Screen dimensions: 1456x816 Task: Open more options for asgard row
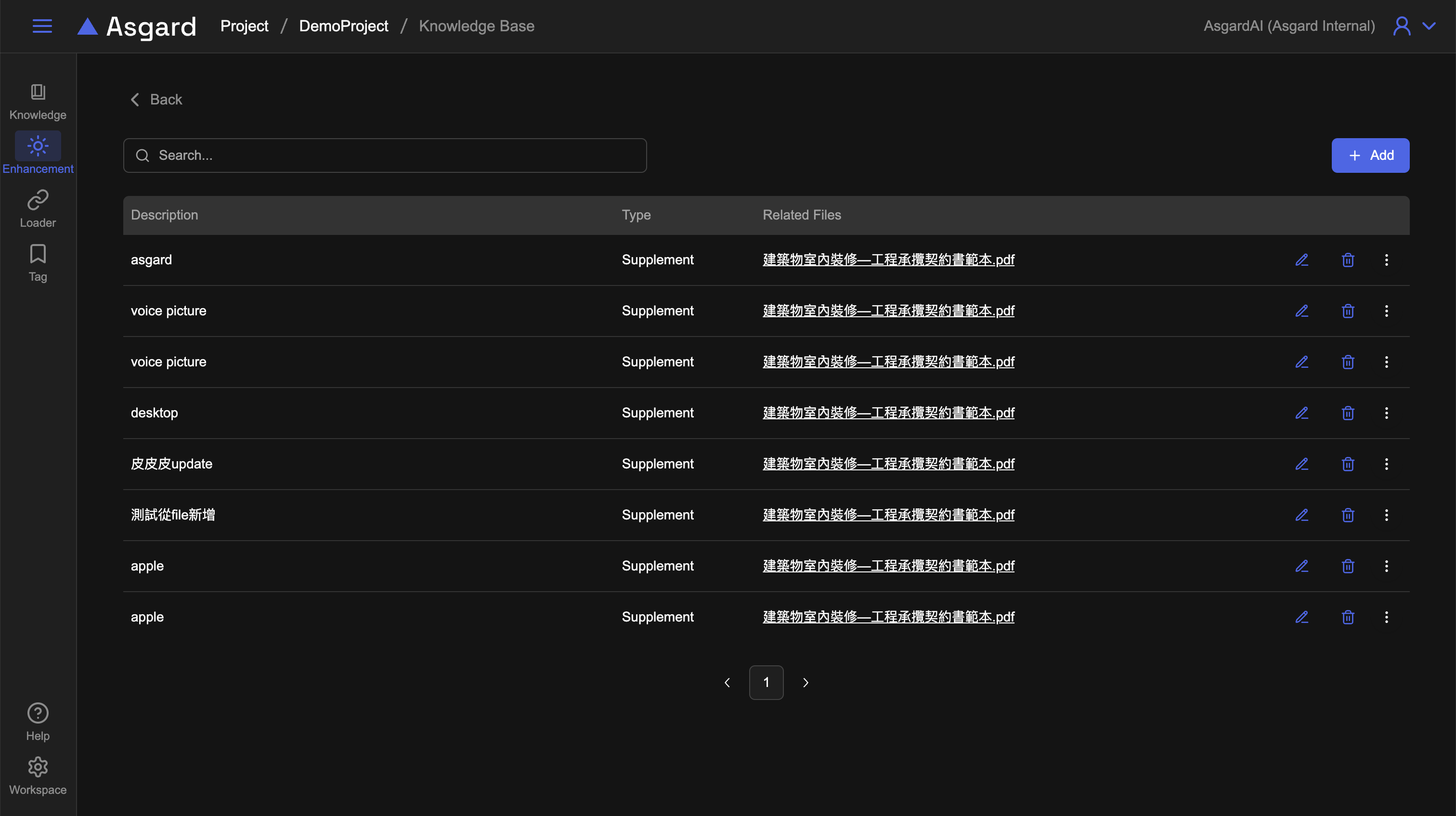pyautogui.click(x=1386, y=260)
